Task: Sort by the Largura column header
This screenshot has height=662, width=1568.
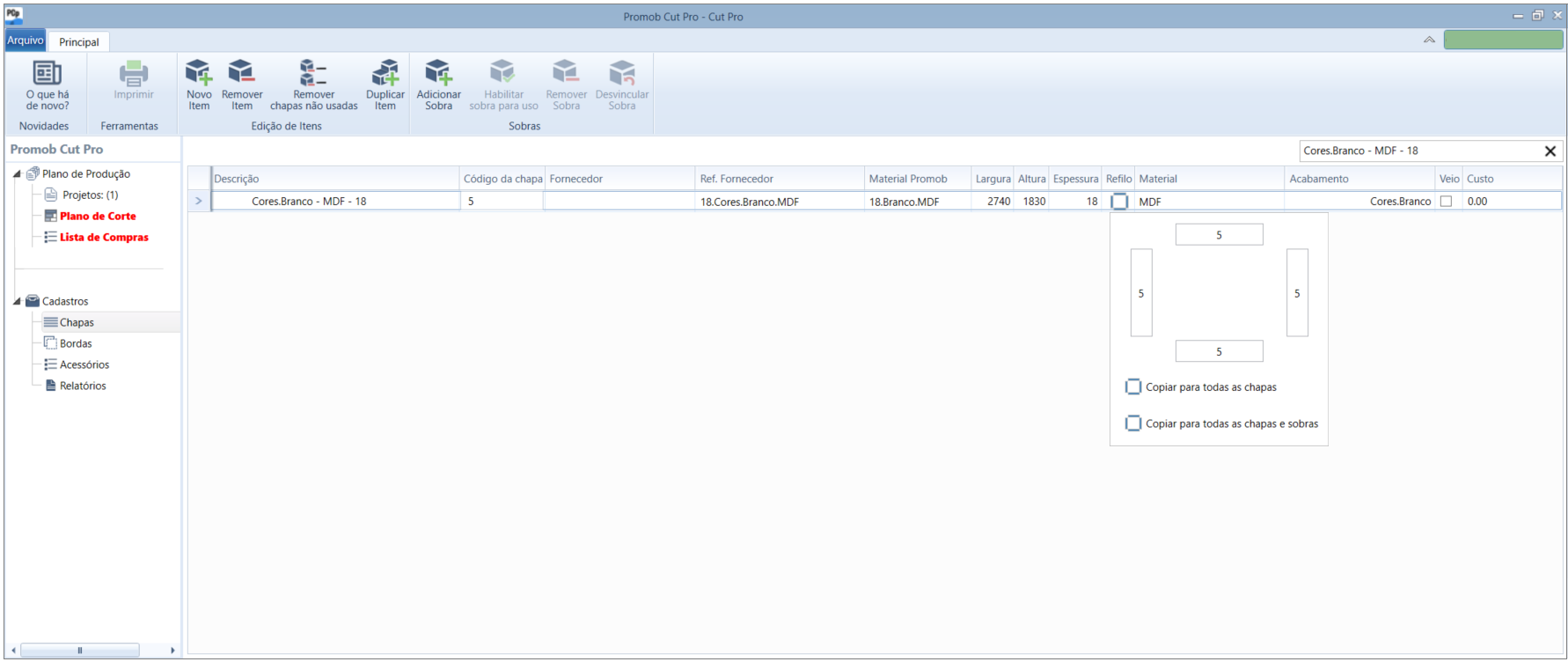Action: tap(993, 179)
